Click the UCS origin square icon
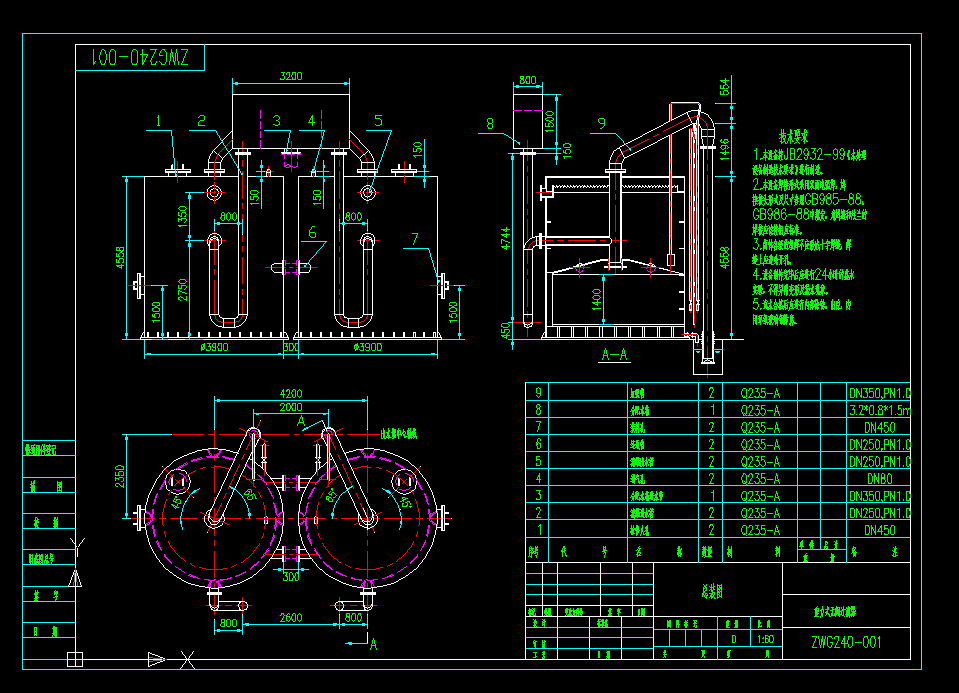This screenshot has width=959, height=693. 74,659
